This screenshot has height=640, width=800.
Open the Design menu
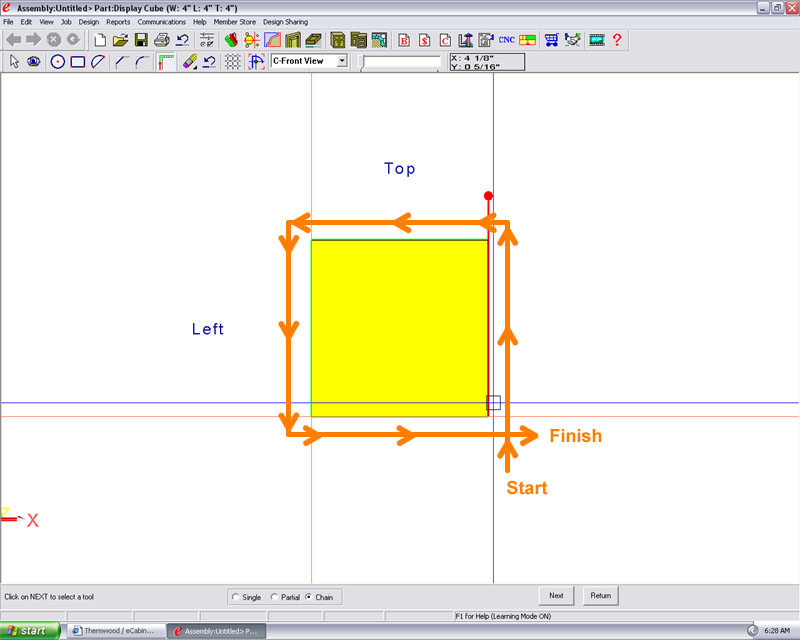pyautogui.click(x=88, y=22)
